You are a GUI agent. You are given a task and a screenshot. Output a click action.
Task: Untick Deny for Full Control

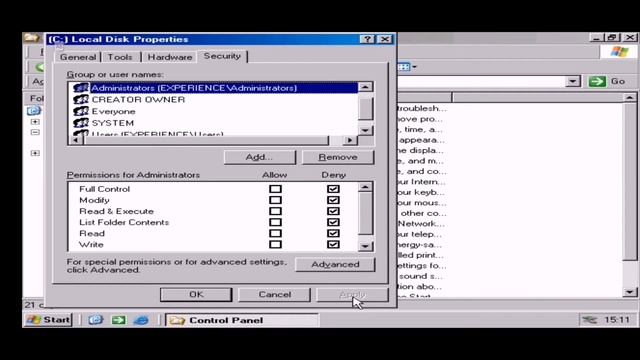[x=333, y=189]
